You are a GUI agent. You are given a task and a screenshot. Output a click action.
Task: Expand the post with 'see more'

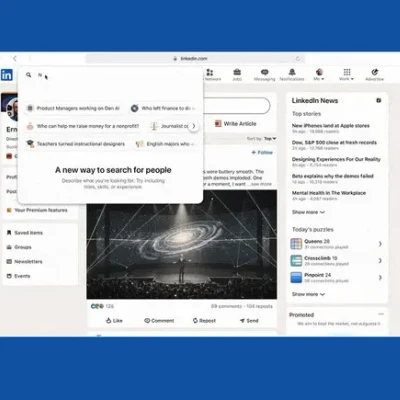[262, 184]
